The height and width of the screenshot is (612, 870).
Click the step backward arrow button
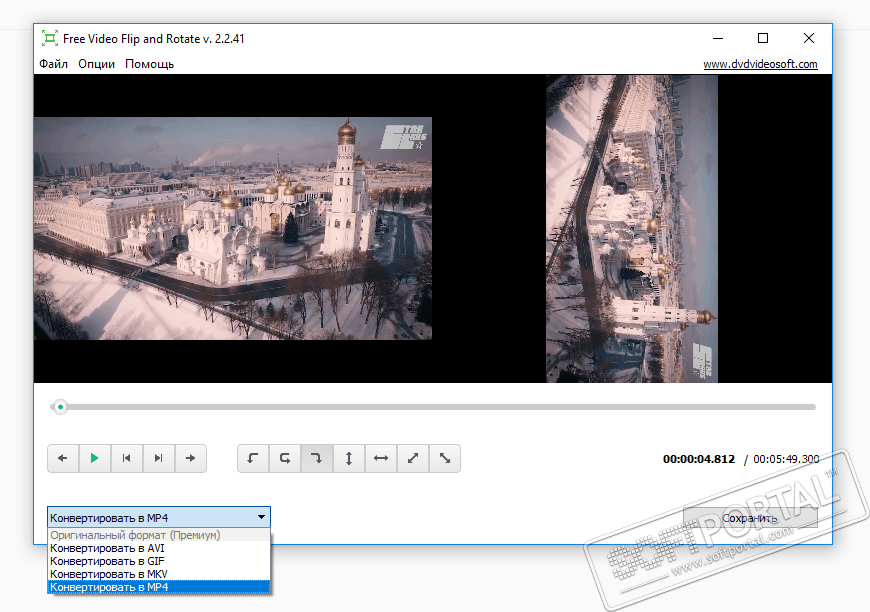(63, 458)
